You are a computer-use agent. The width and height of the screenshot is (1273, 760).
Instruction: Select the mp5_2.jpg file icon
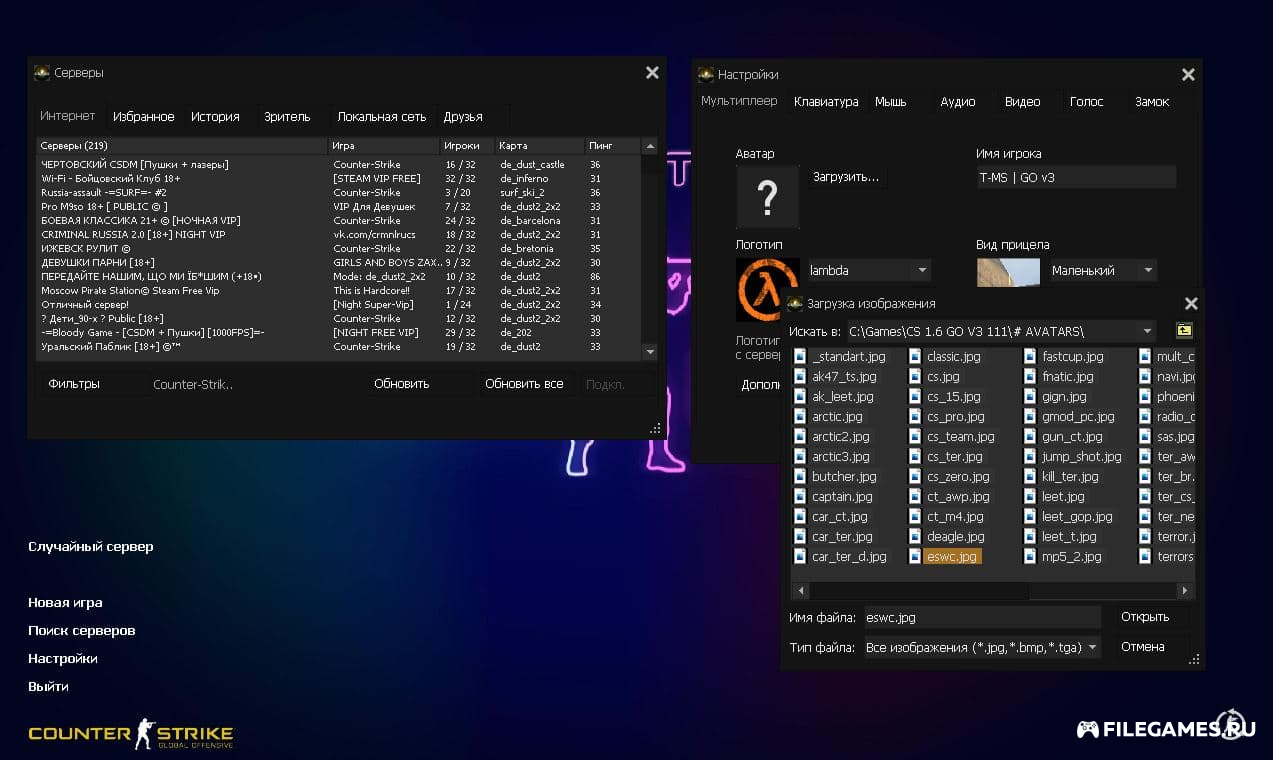click(1030, 556)
